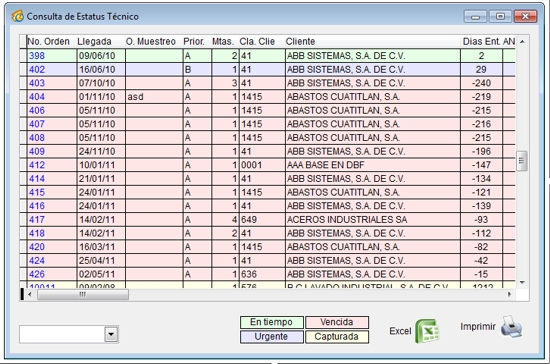Viewport: 550px width, 364px height.
Task: Select order number 398
Action: click(x=37, y=56)
